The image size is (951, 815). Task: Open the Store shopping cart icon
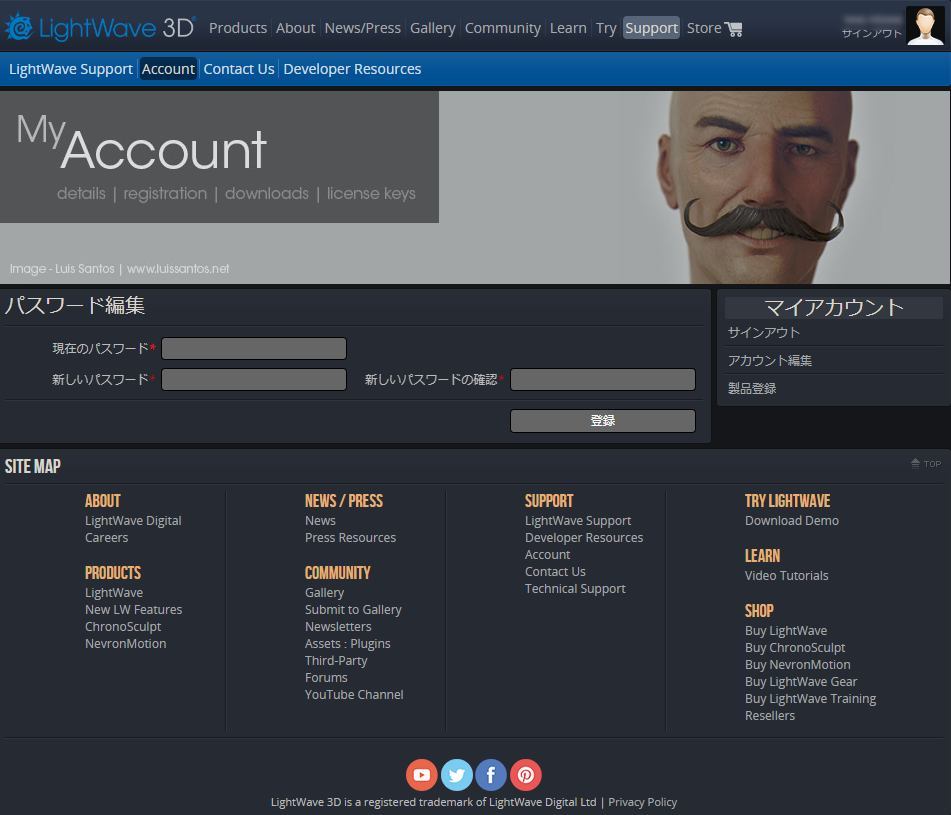pos(733,29)
